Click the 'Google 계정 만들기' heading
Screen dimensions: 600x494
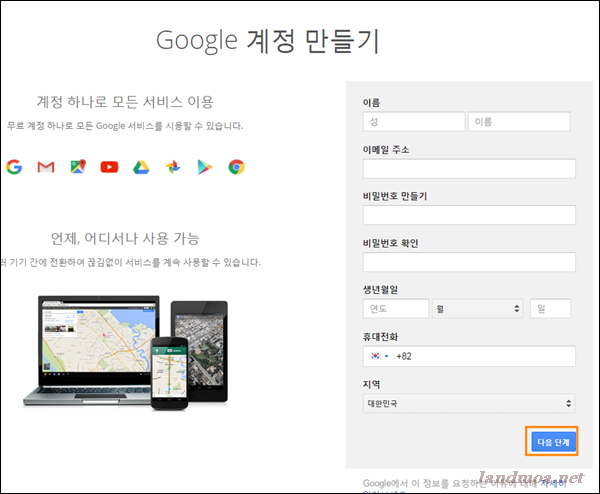(x=268, y=41)
